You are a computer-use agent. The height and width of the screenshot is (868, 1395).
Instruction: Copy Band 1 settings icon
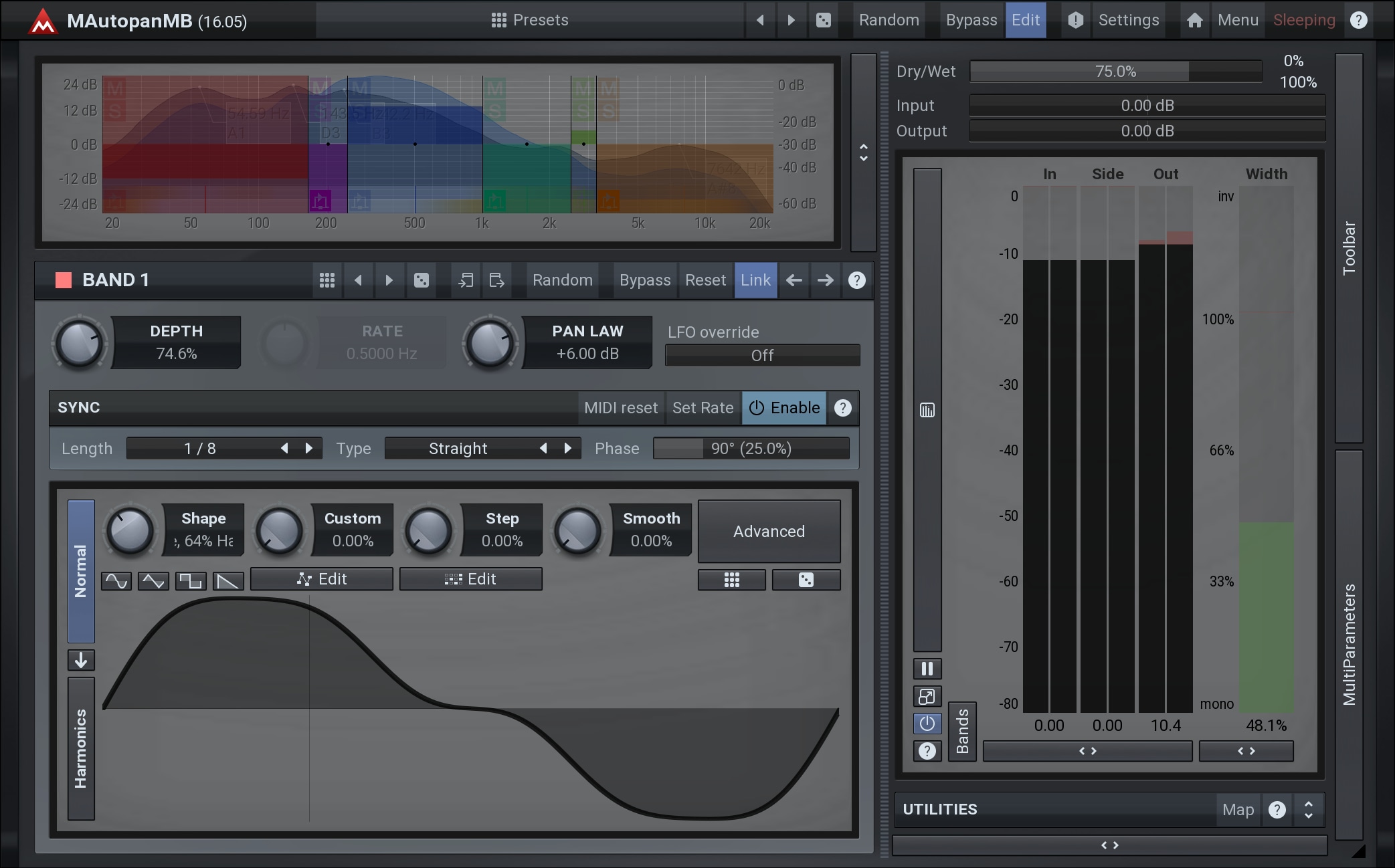tap(466, 280)
